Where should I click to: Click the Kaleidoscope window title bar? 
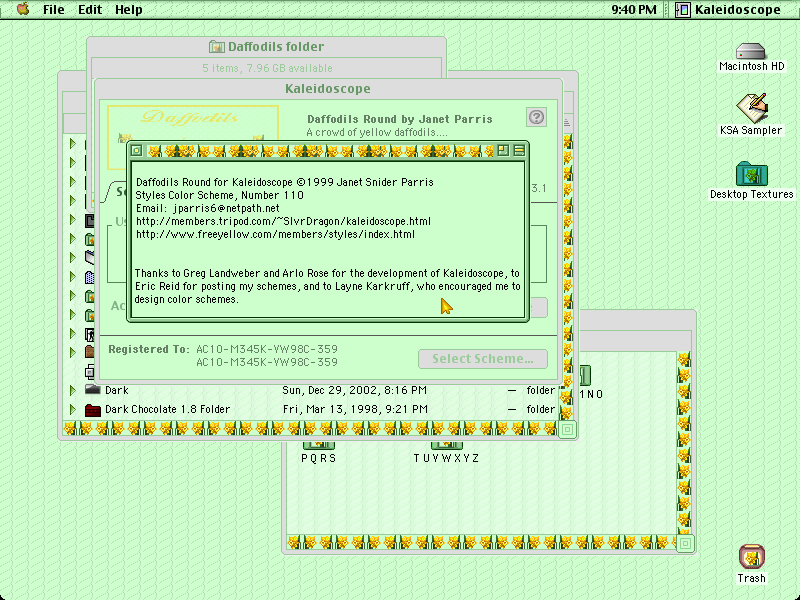(328, 88)
